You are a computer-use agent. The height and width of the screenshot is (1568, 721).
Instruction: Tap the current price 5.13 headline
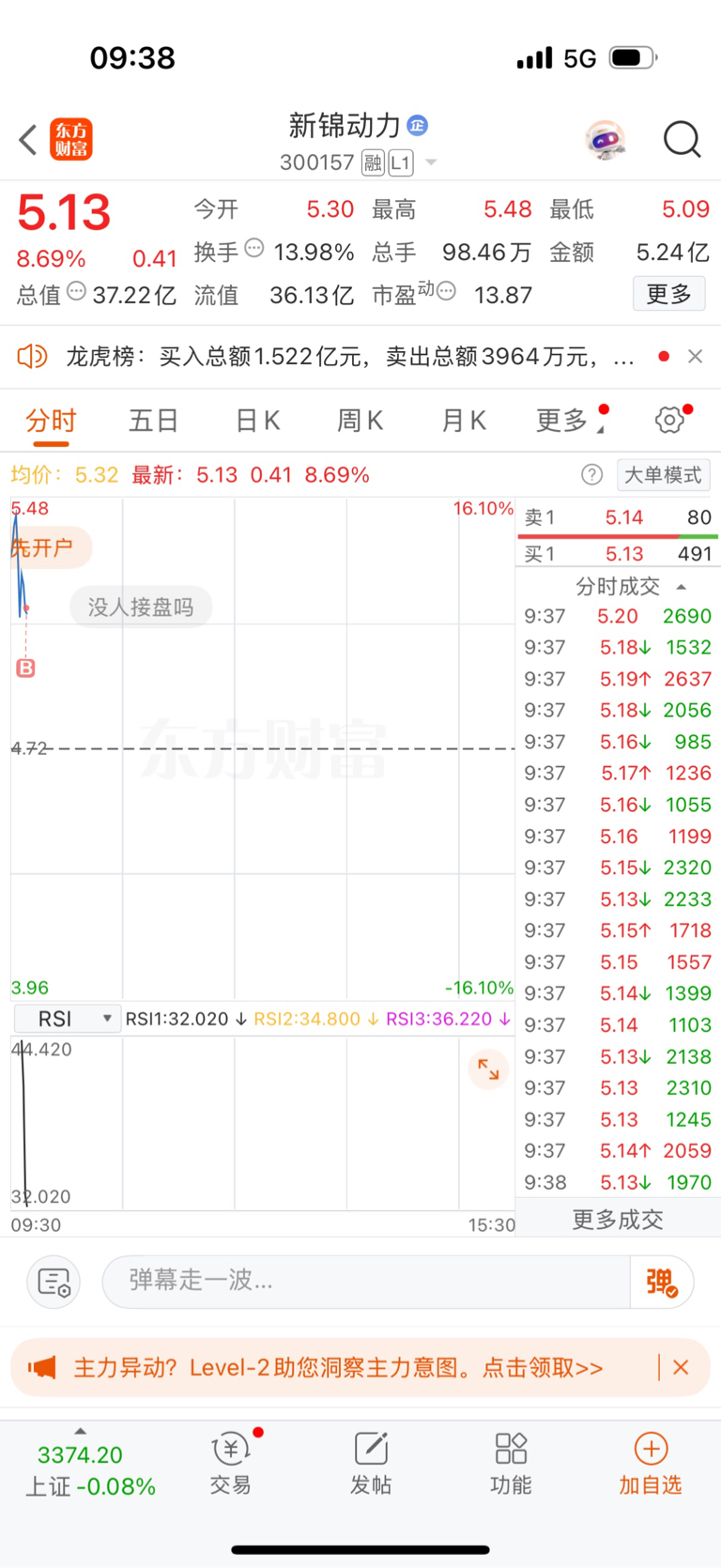click(x=64, y=212)
